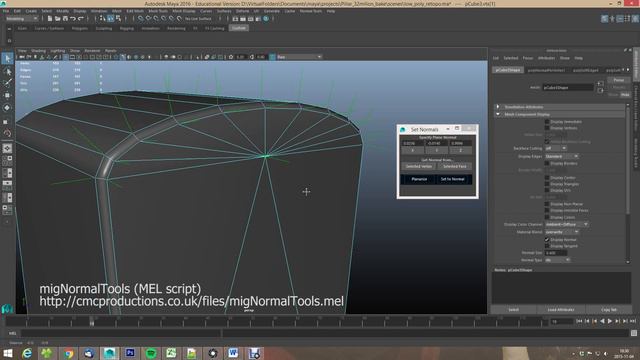Enable the Display Borders checkbox

pyautogui.click(x=547, y=163)
